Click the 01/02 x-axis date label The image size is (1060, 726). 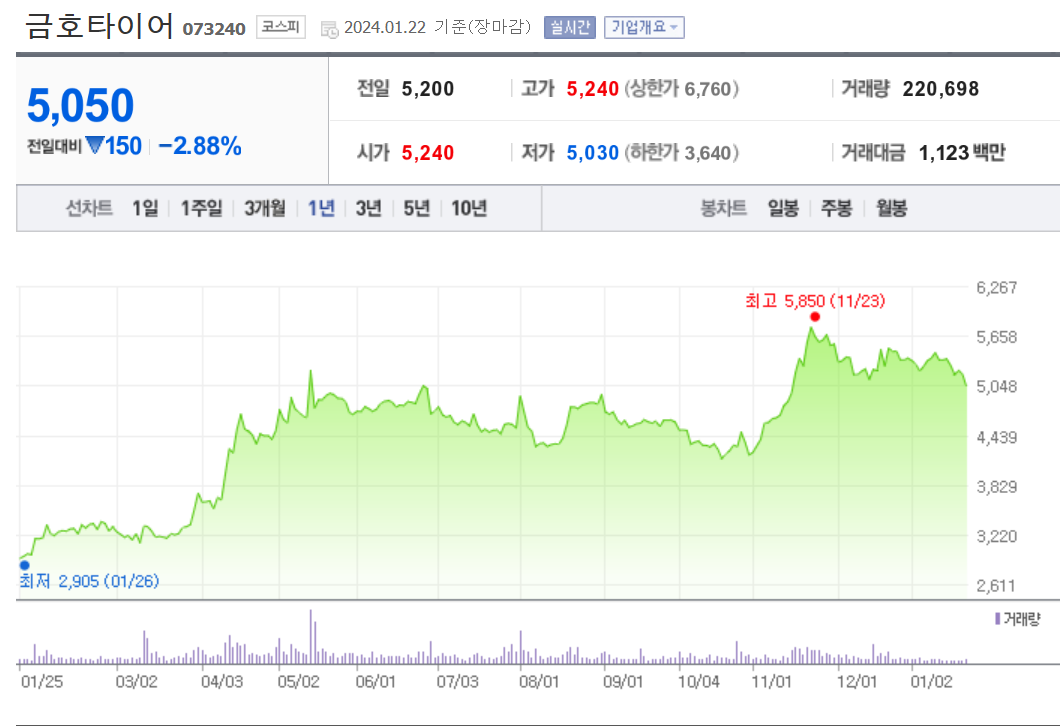pyautogui.click(x=931, y=681)
